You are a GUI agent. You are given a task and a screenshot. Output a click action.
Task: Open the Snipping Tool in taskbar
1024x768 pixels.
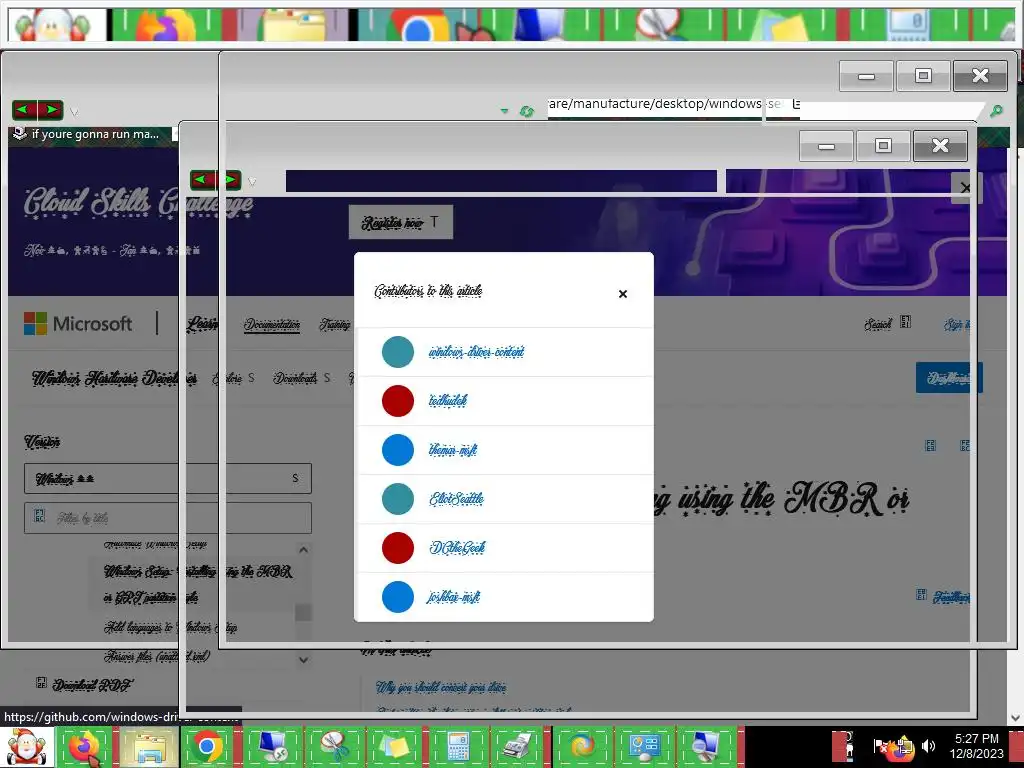coord(333,746)
